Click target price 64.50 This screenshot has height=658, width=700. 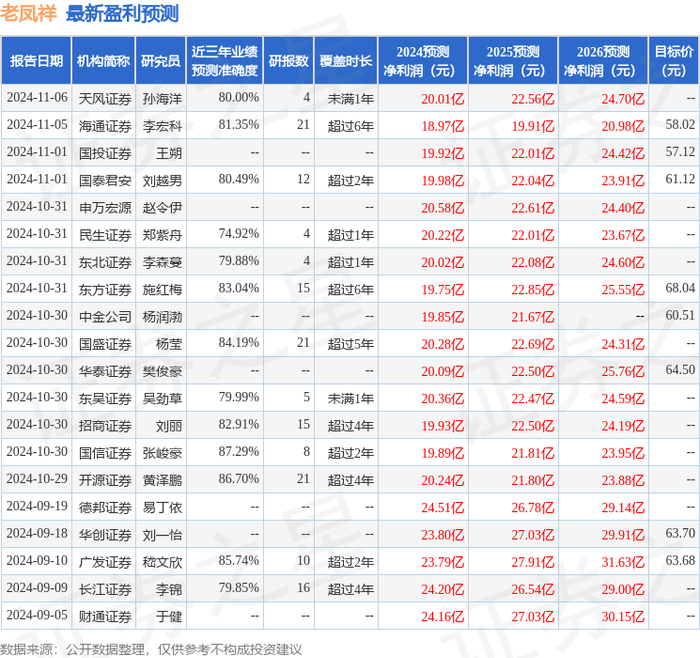pos(680,370)
